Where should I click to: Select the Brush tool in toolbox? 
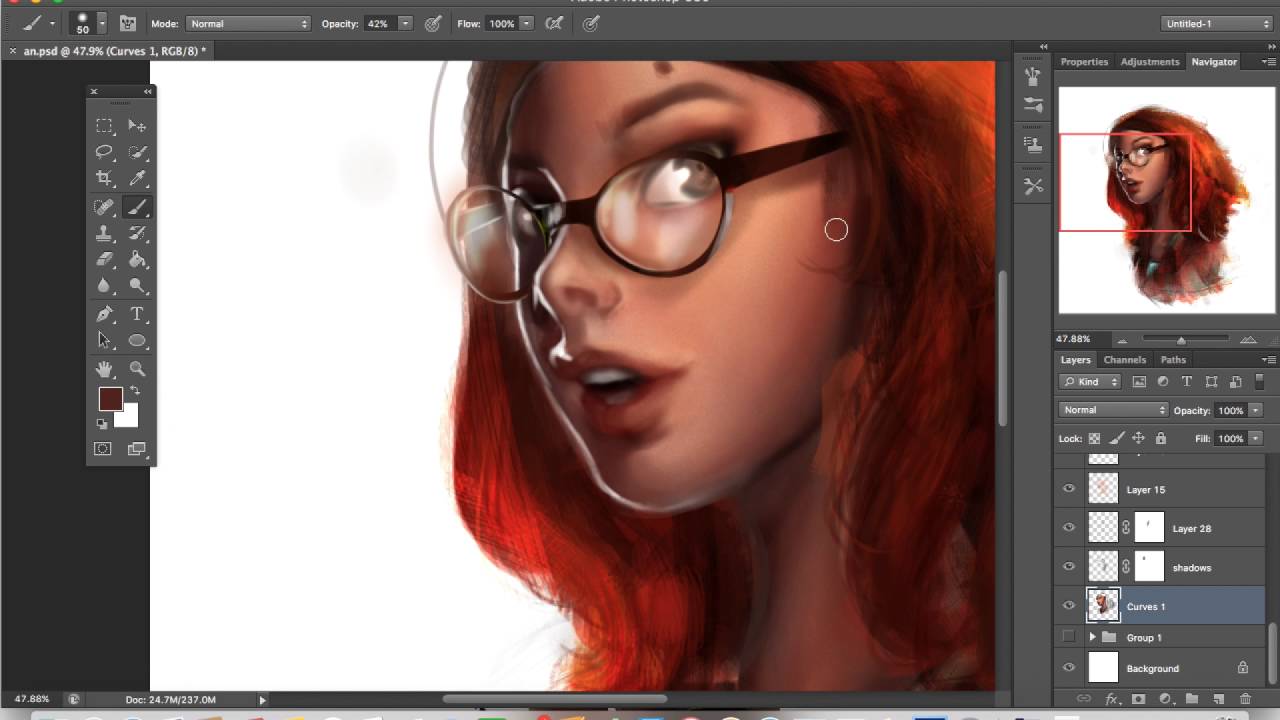(137, 207)
